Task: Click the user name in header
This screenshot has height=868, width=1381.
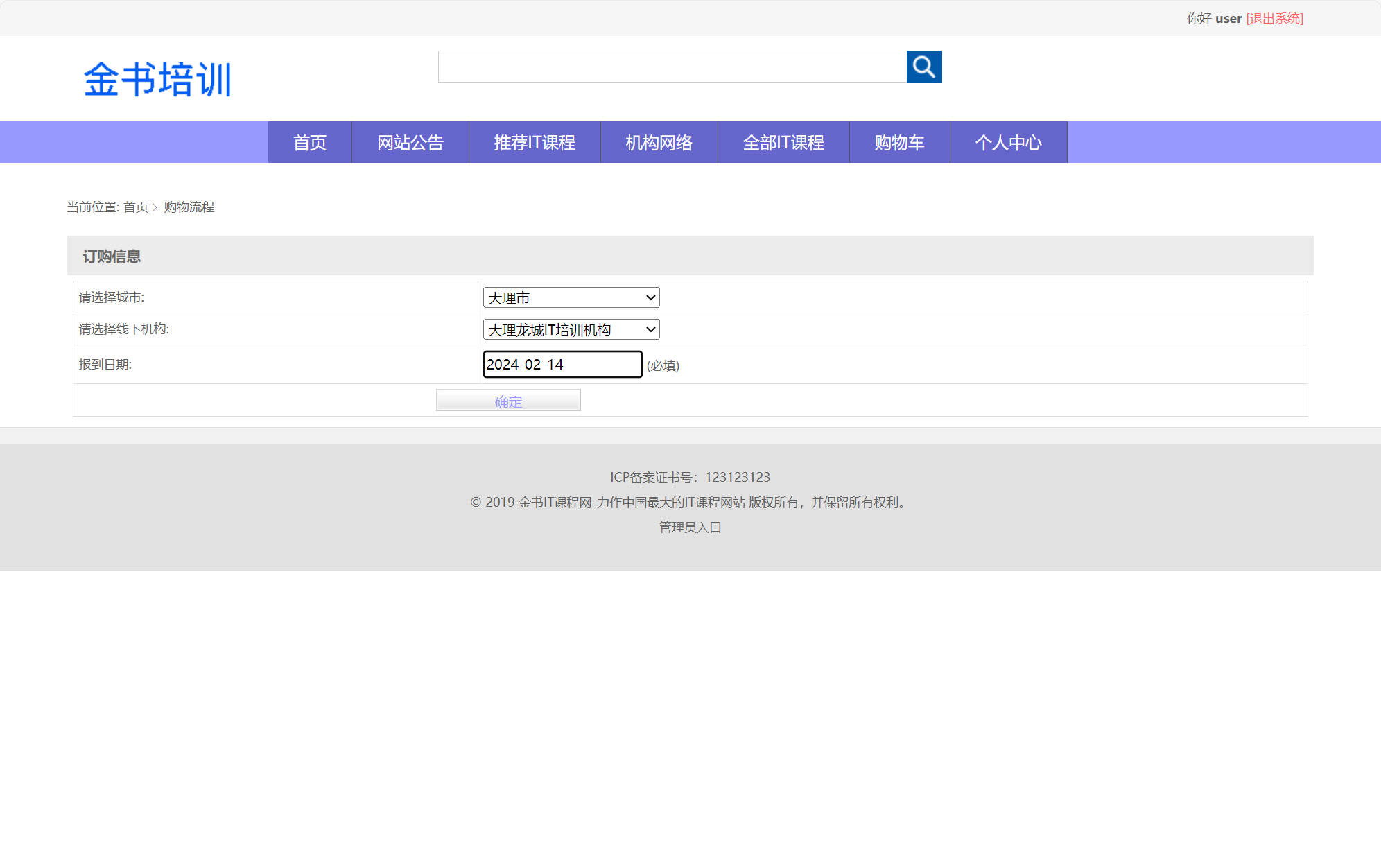Action: click(1228, 19)
